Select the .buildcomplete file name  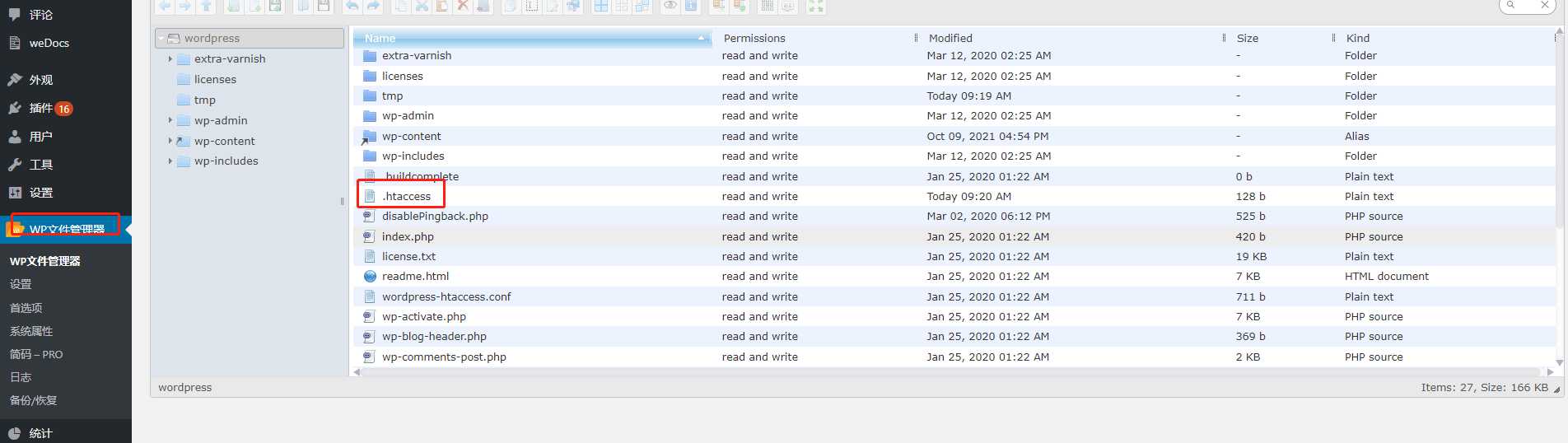pyautogui.click(x=420, y=176)
